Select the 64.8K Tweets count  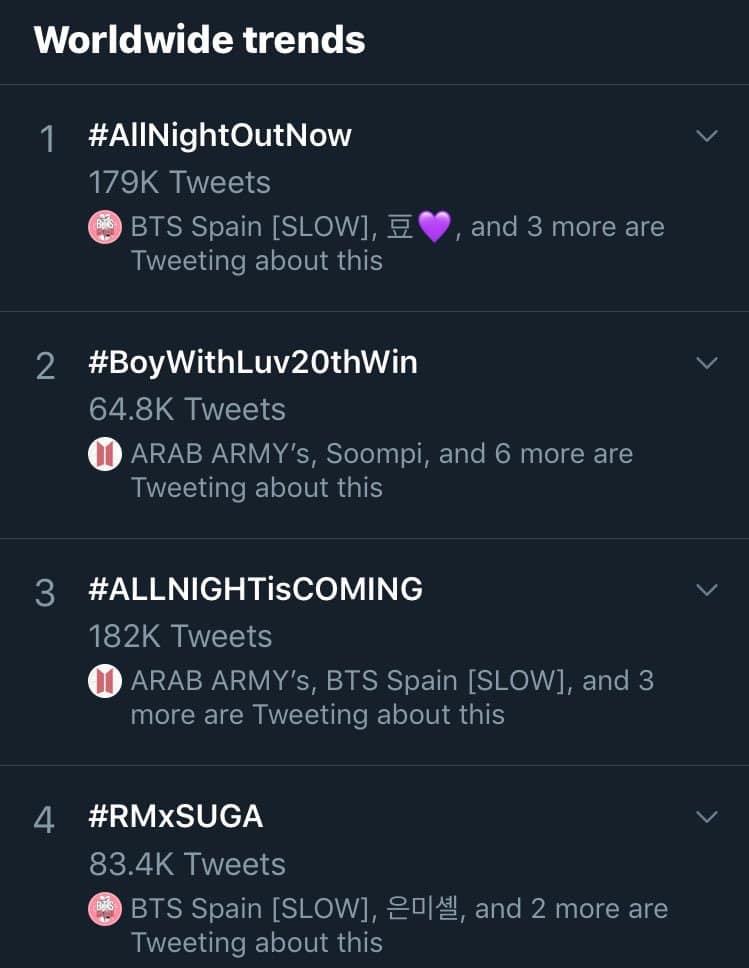click(187, 409)
